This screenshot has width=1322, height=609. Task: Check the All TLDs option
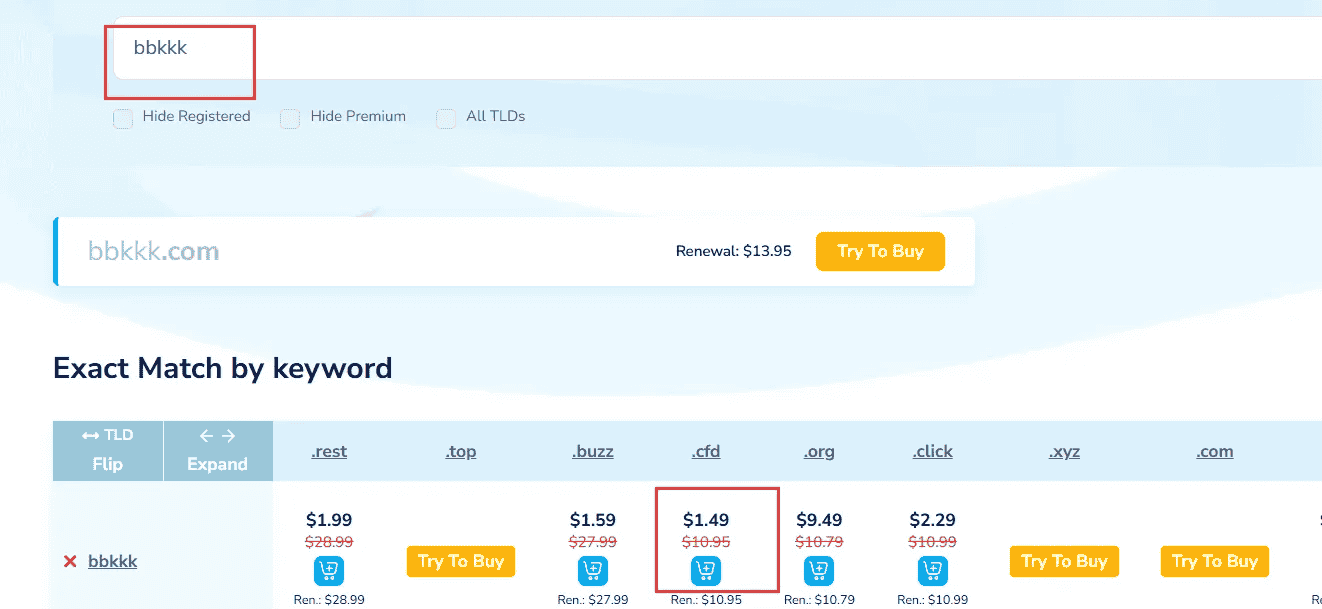(446, 119)
